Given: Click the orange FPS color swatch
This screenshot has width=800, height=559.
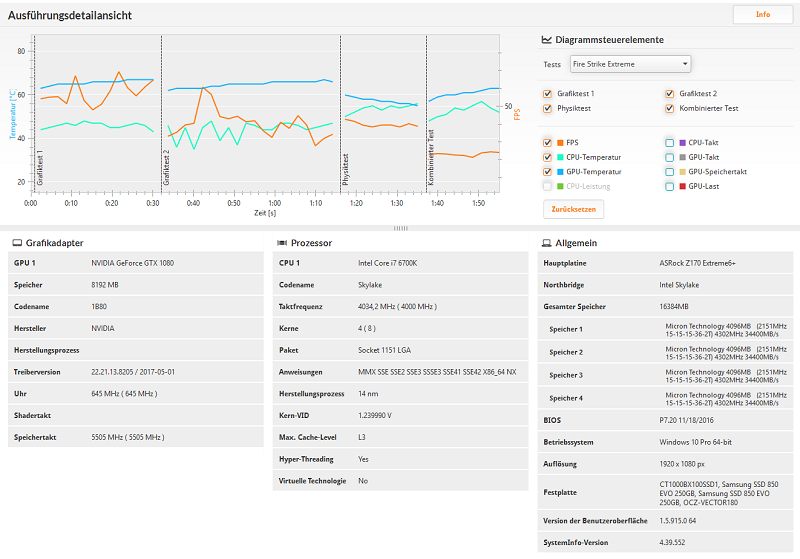Looking at the screenshot, I should 560,143.
